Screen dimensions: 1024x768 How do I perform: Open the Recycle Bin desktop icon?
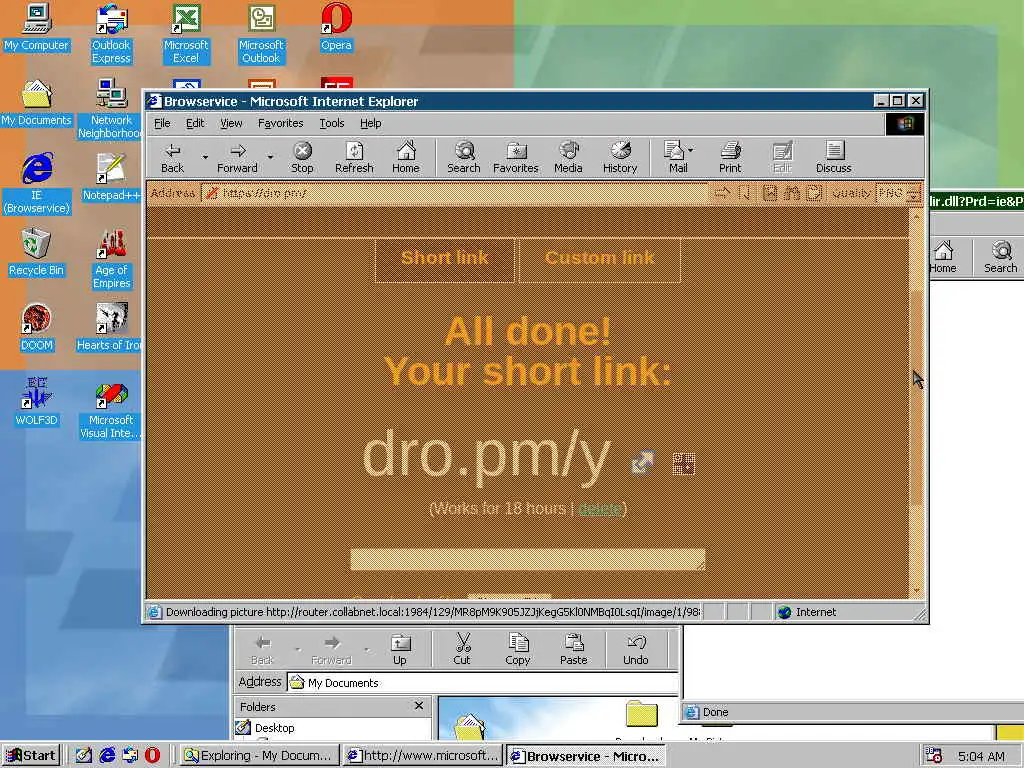[x=36, y=253]
